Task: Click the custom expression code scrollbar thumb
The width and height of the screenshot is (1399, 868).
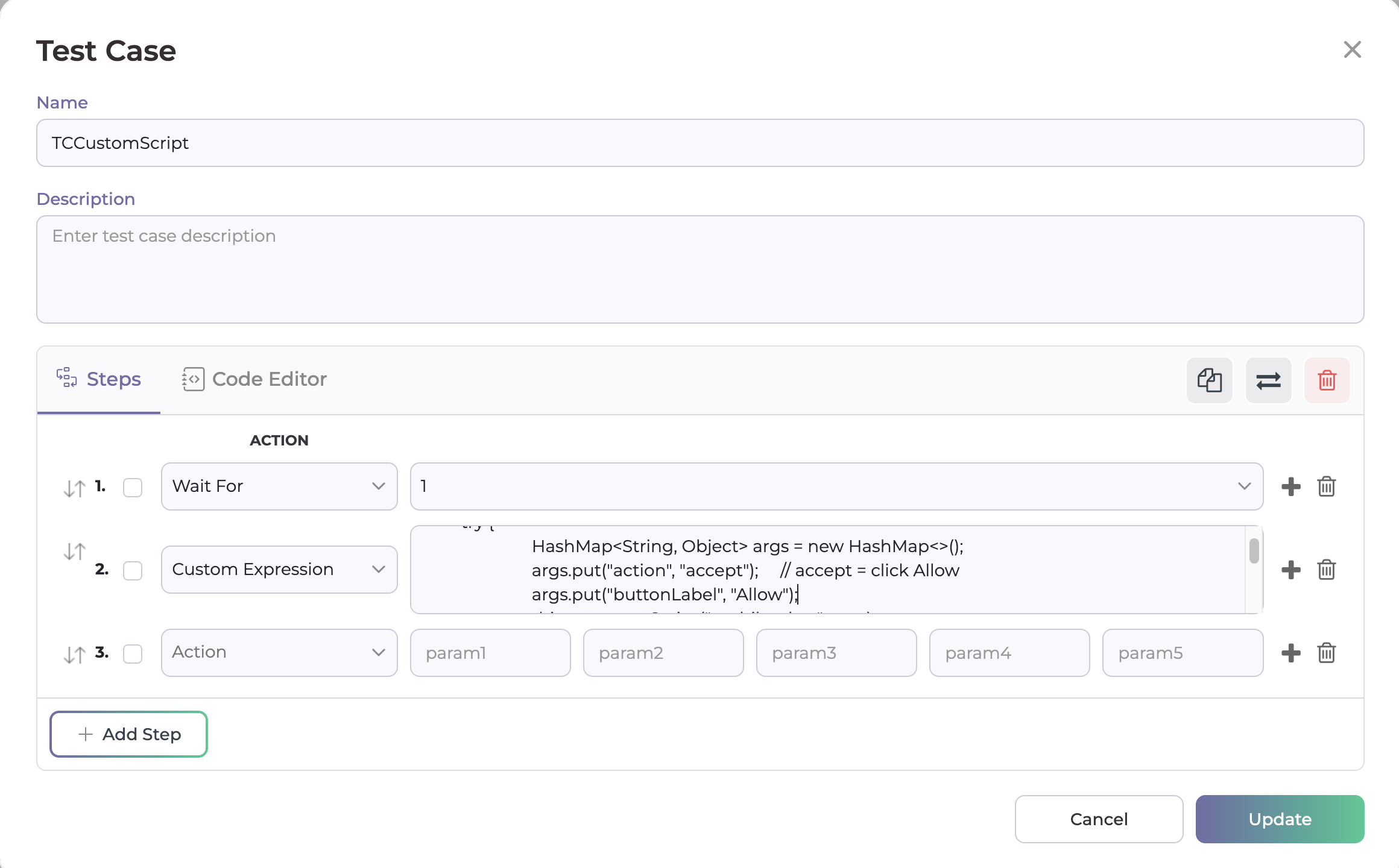Action: click(x=1254, y=551)
